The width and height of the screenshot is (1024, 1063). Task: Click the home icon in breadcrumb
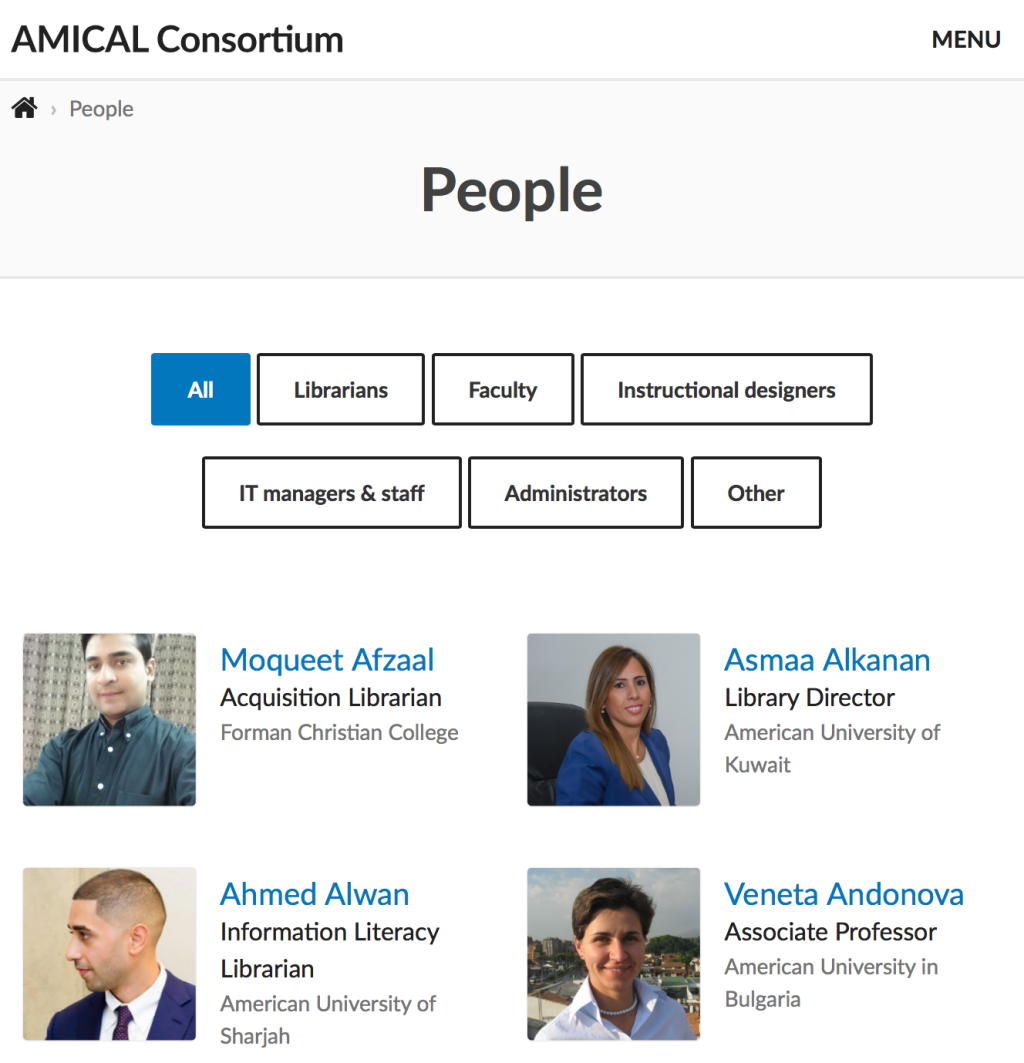[x=24, y=108]
